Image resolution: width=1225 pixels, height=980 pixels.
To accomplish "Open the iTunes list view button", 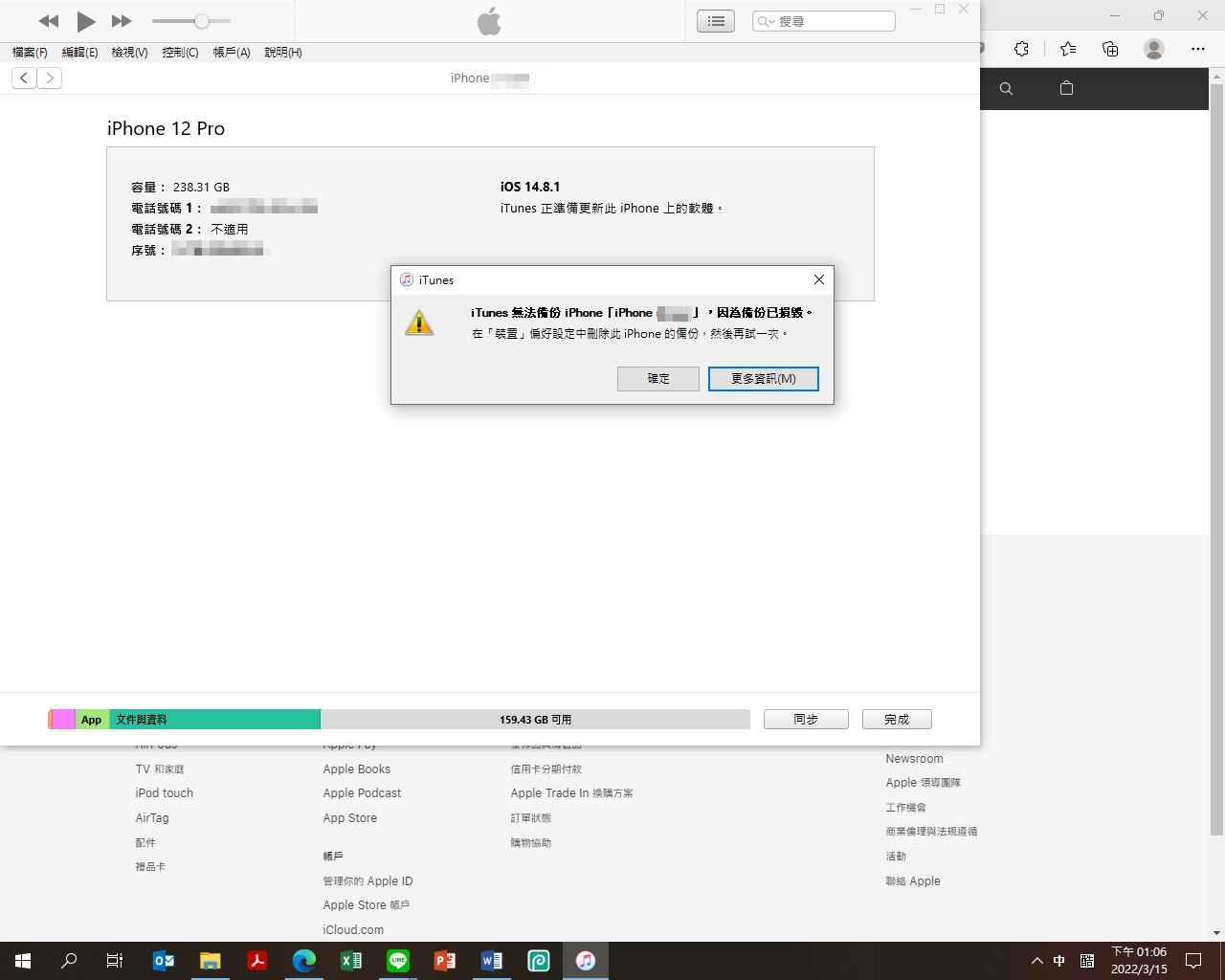I will [716, 21].
